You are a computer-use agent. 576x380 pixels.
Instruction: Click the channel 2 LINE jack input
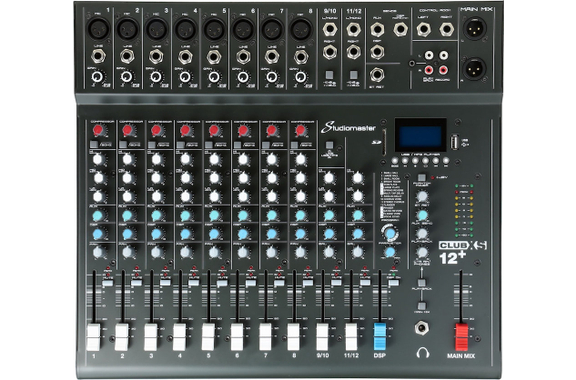pos(127,56)
